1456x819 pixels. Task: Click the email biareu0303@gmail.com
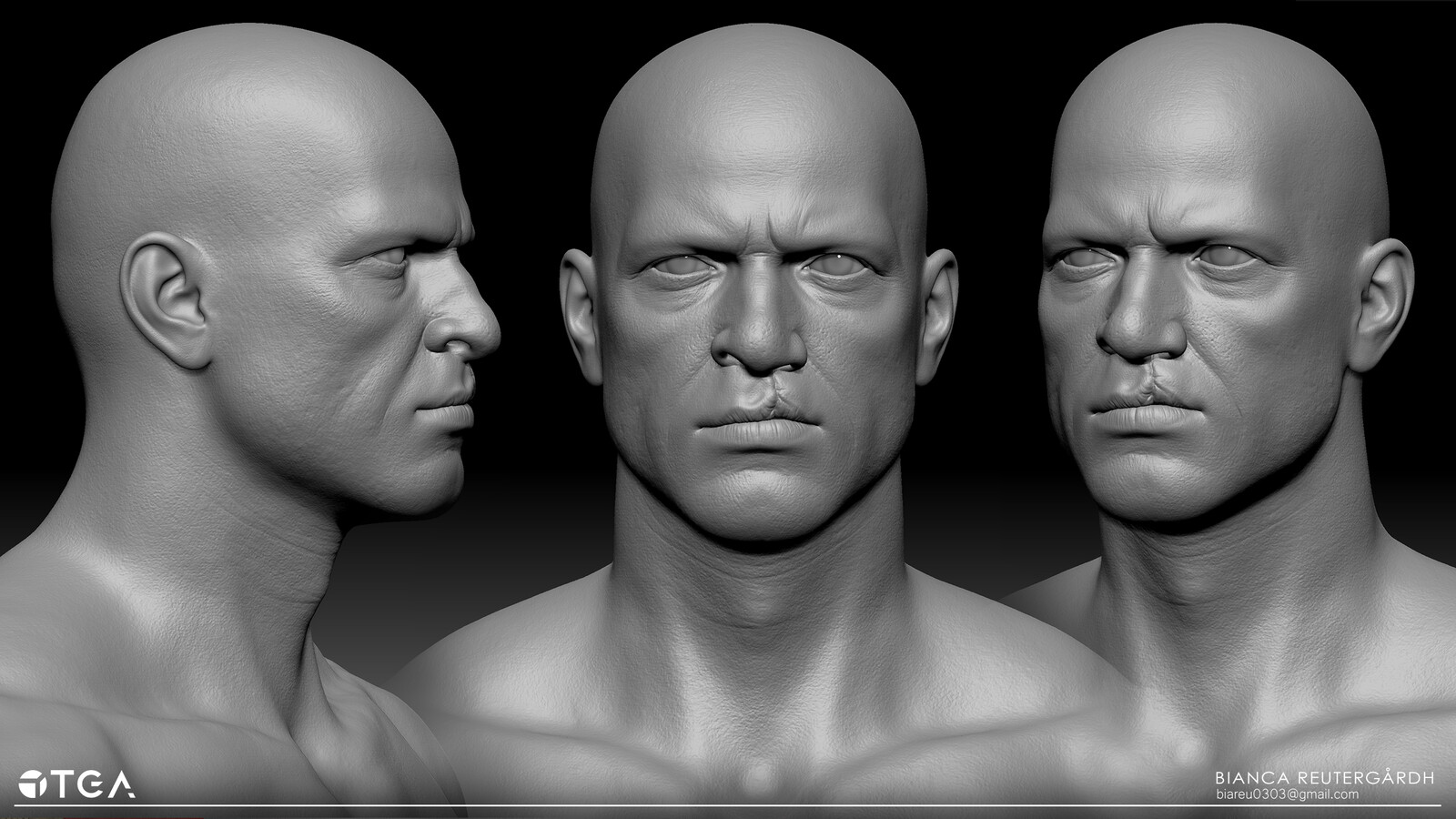(x=1288, y=794)
